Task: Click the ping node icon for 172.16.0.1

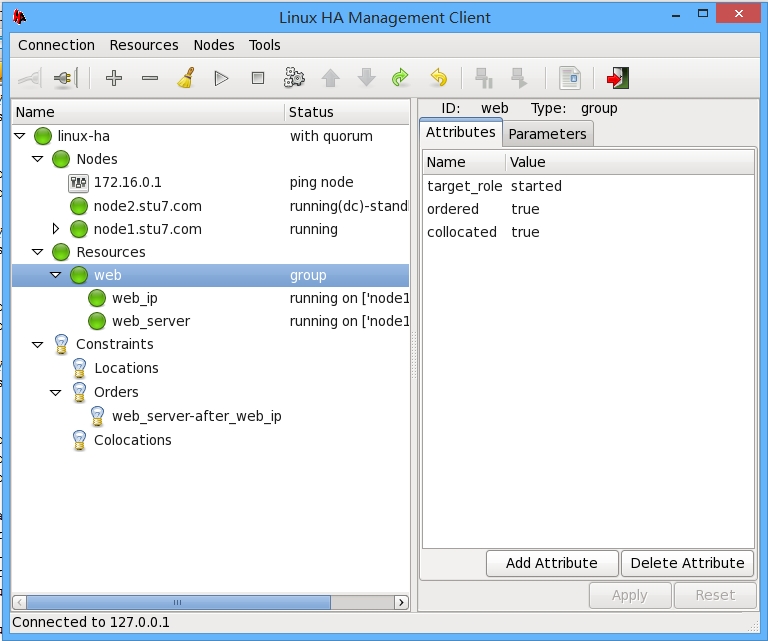Action: coord(78,183)
